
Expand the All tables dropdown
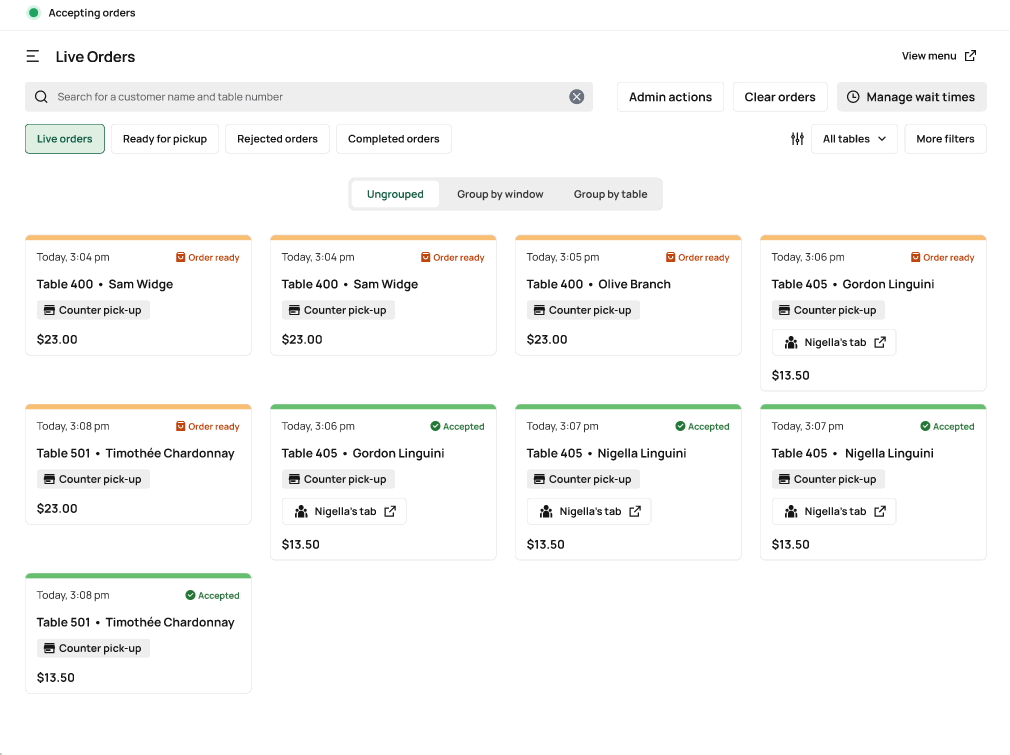click(x=854, y=139)
